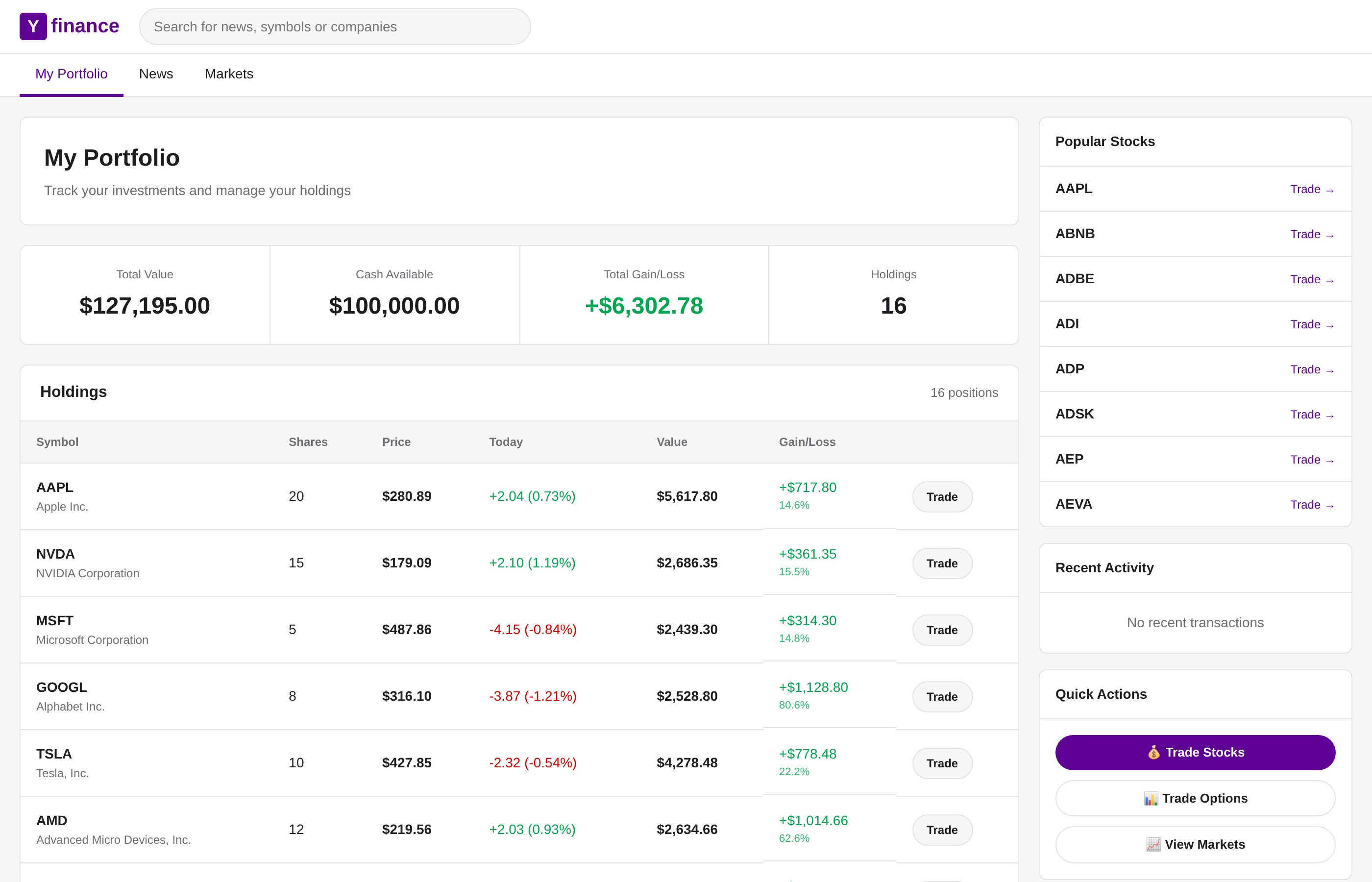Click AMD gain +$1,014.66
The width and height of the screenshot is (1372, 882).
click(813, 821)
